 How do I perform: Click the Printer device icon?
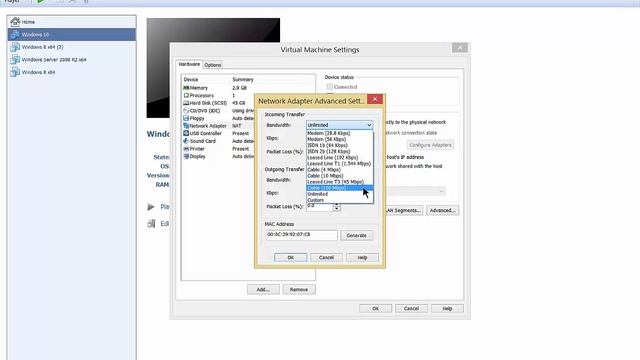[186, 149]
